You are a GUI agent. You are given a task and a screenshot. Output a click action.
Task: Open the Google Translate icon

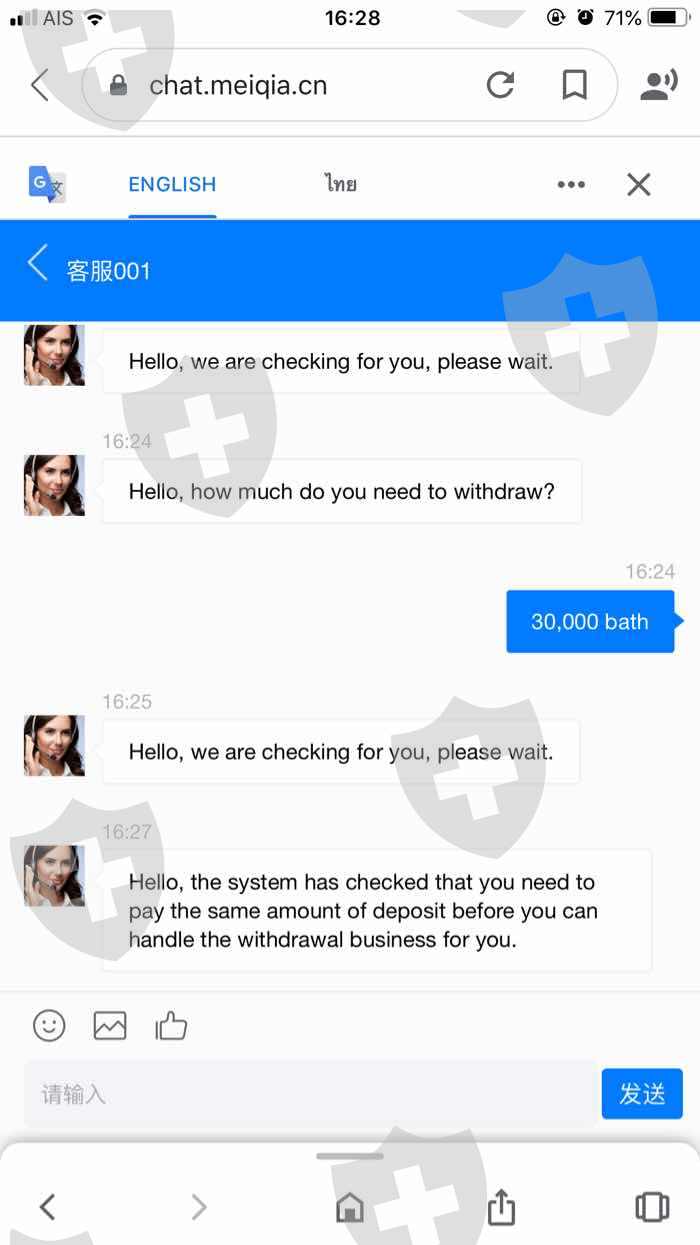pyautogui.click(x=47, y=184)
